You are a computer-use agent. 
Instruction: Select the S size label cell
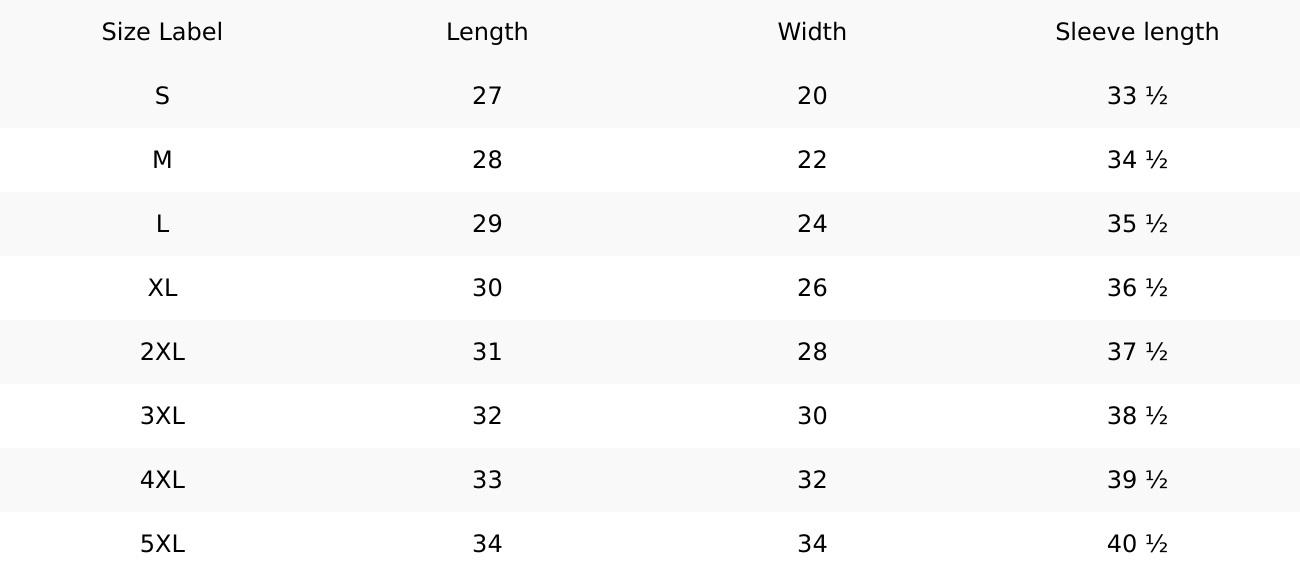[162, 96]
